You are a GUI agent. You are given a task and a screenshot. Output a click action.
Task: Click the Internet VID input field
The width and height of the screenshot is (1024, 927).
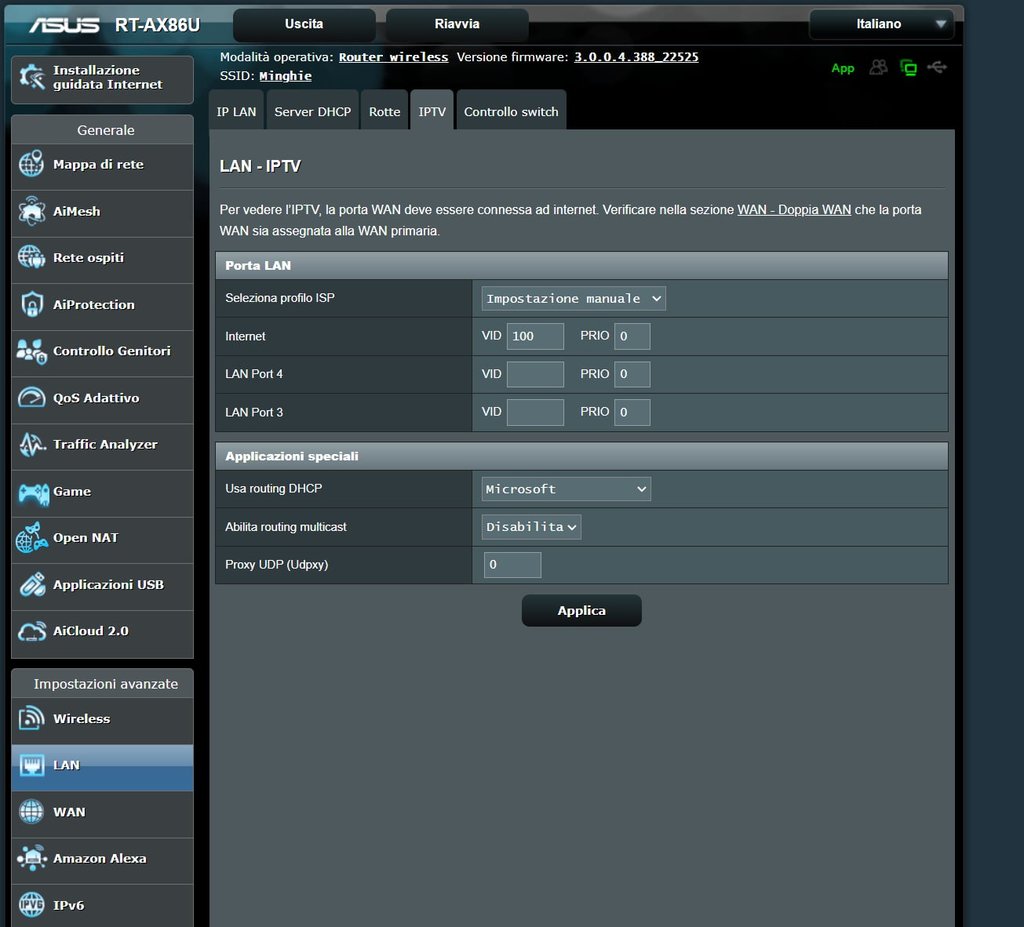click(535, 336)
